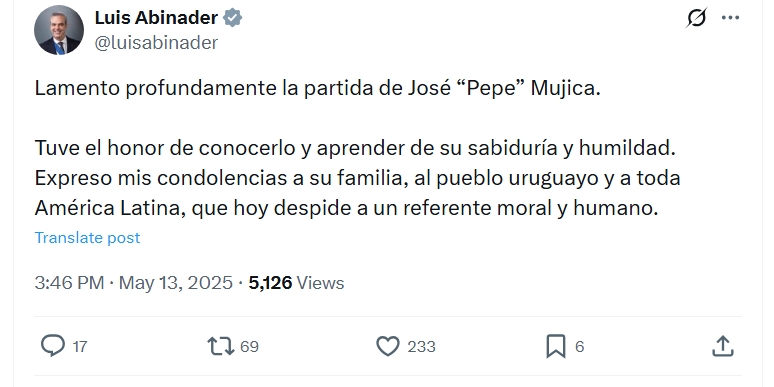Viewport: 774px width, 387px height.
Task: Open the three-dot more options menu
Action: pos(730,18)
